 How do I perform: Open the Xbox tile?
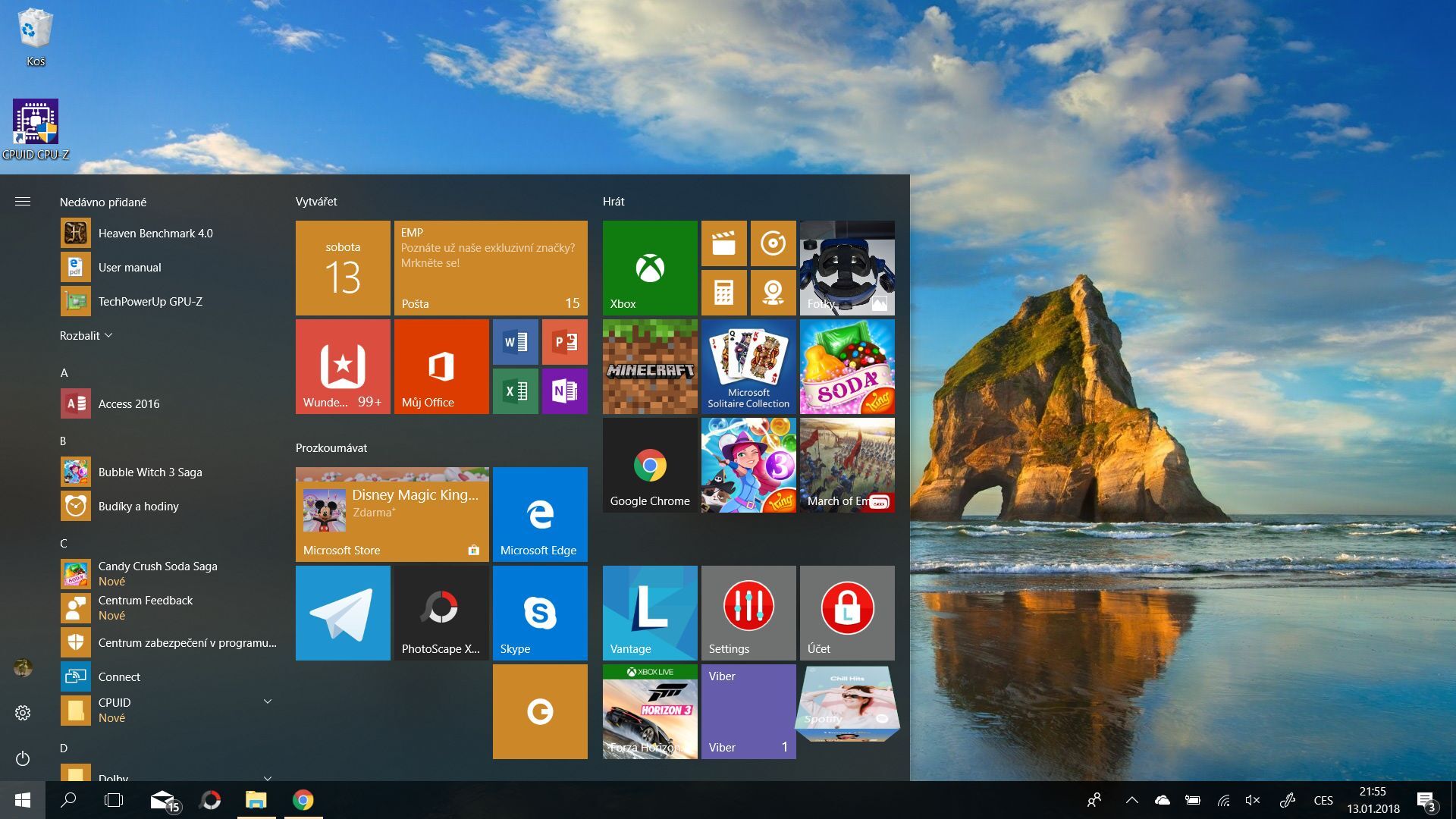649,267
